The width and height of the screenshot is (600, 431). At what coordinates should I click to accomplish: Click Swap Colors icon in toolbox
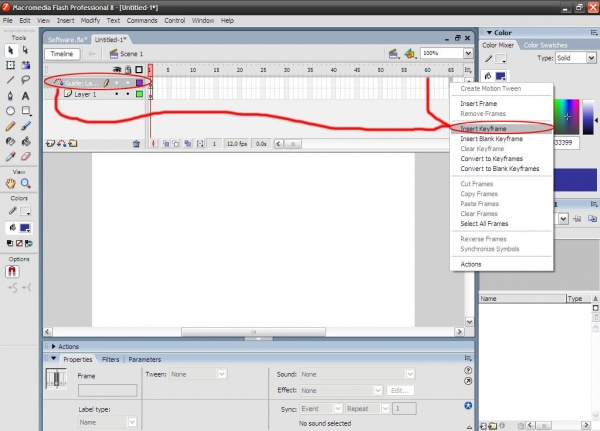pyautogui.click(x=29, y=243)
